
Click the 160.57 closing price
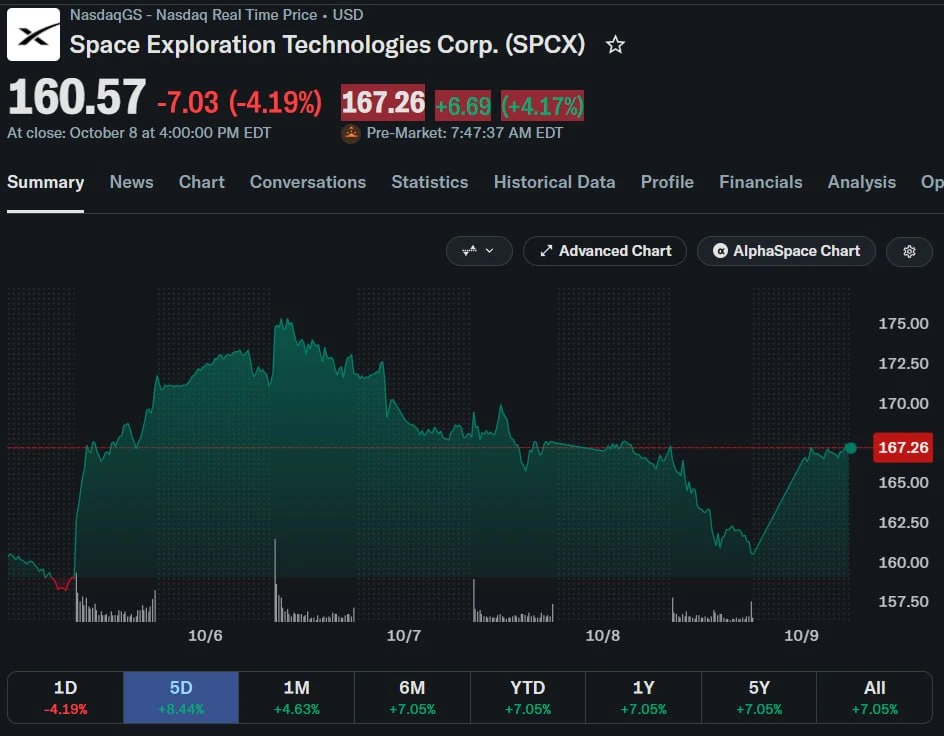77,97
